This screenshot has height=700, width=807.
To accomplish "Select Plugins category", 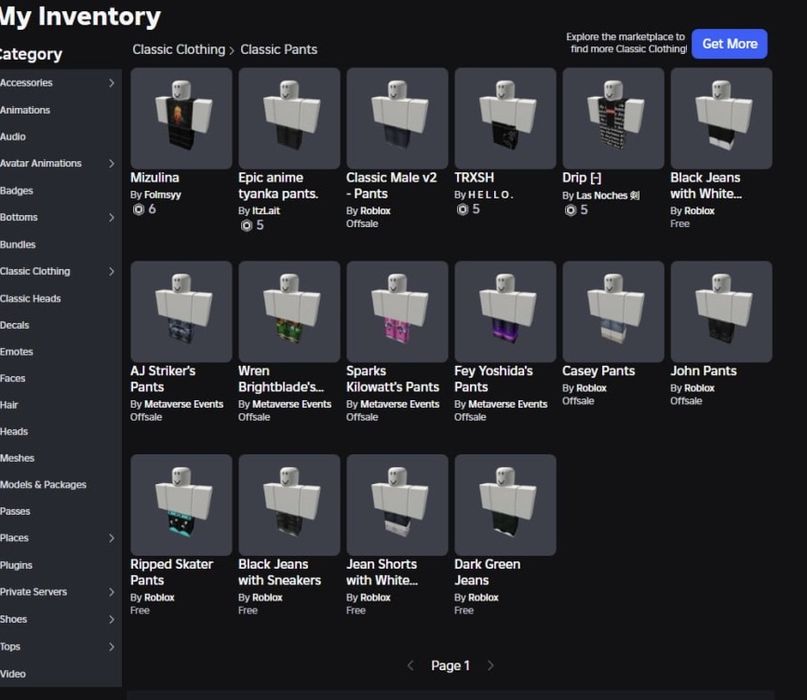I will click(16, 565).
